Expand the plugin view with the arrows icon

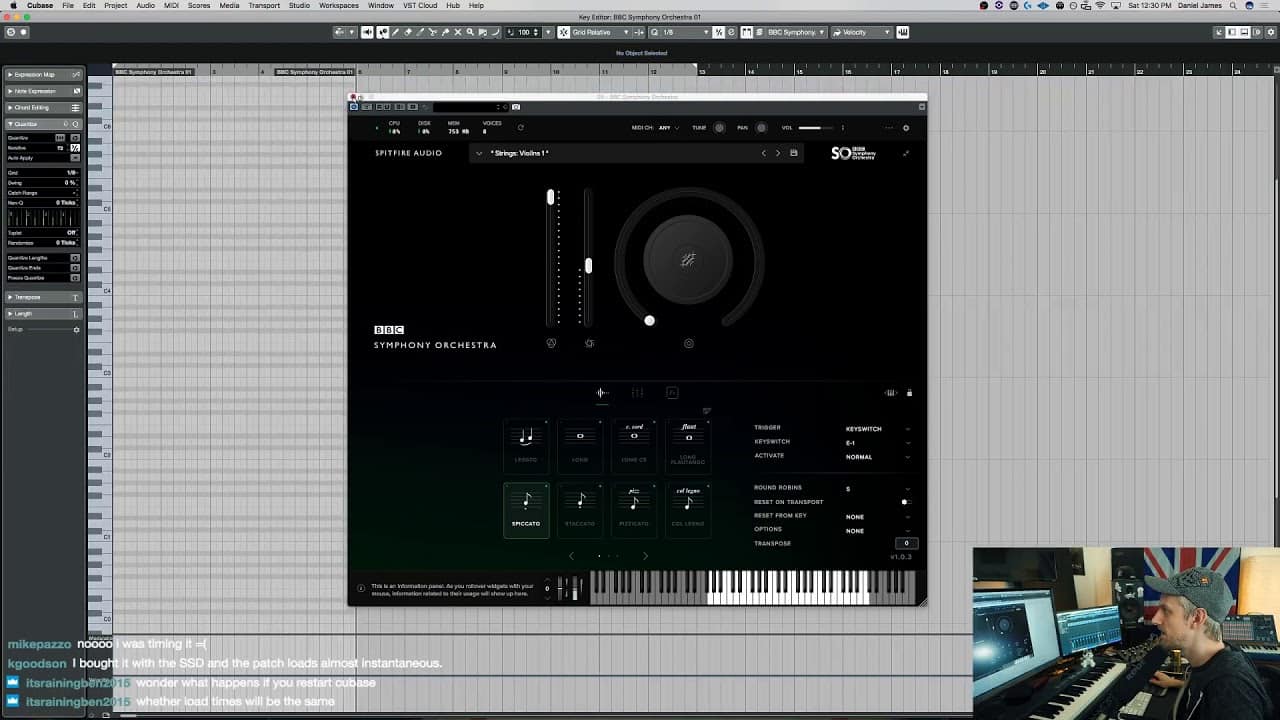coord(906,153)
